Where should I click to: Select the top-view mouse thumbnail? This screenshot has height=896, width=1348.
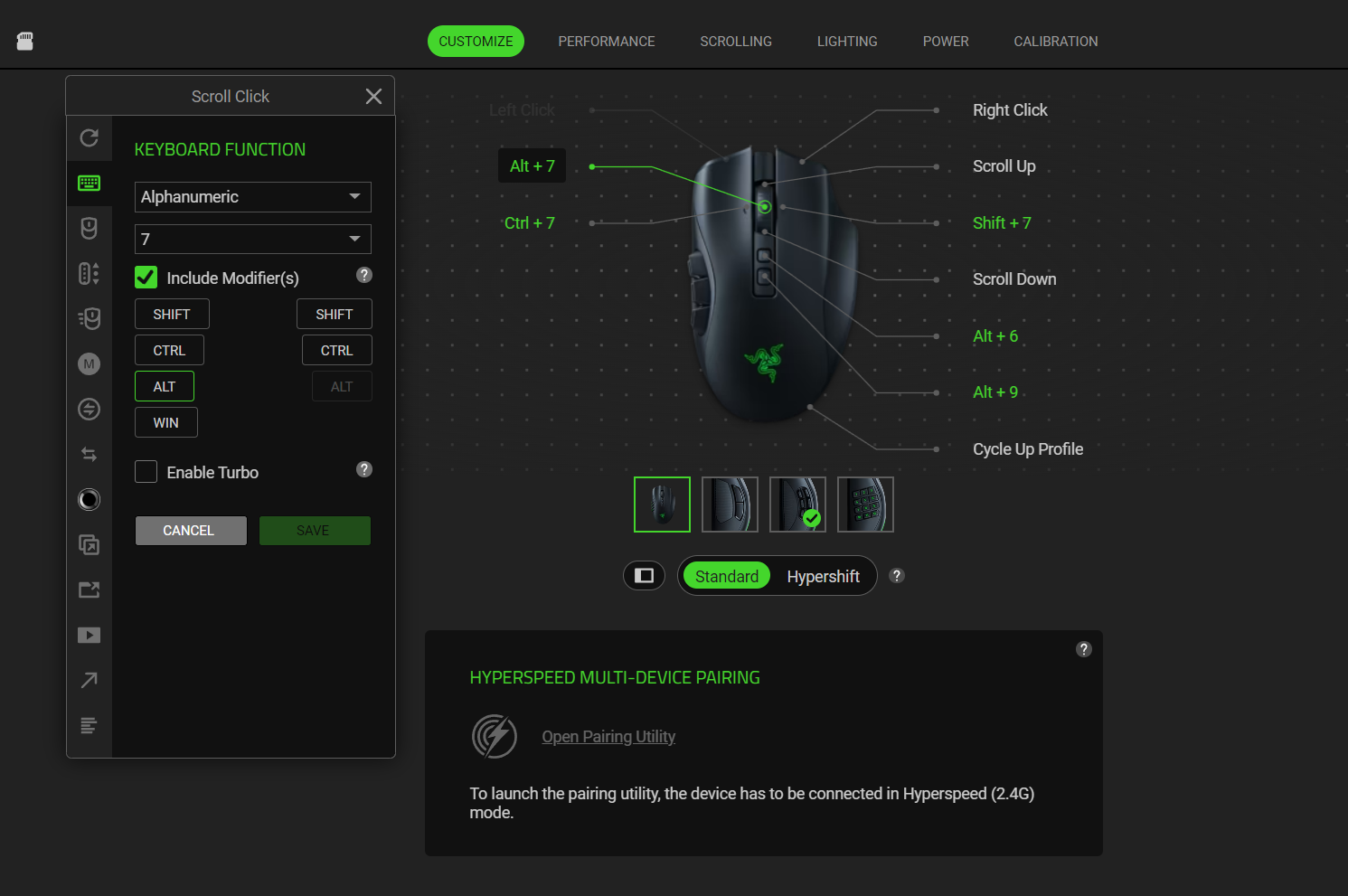(x=662, y=505)
